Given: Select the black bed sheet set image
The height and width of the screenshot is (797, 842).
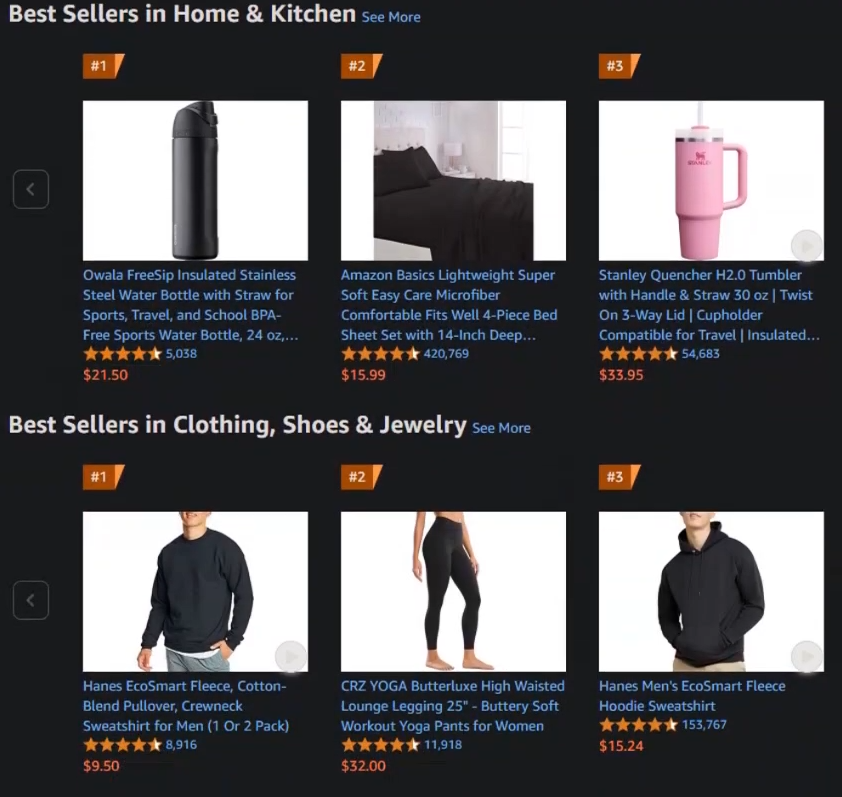Looking at the screenshot, I should (x=453, y=180).
